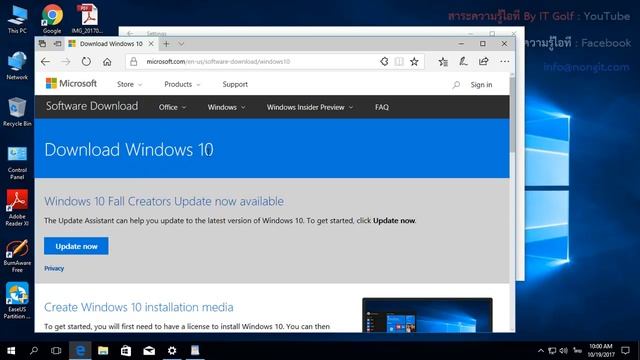Open This PC desktop icon

[x=17, y=19]
